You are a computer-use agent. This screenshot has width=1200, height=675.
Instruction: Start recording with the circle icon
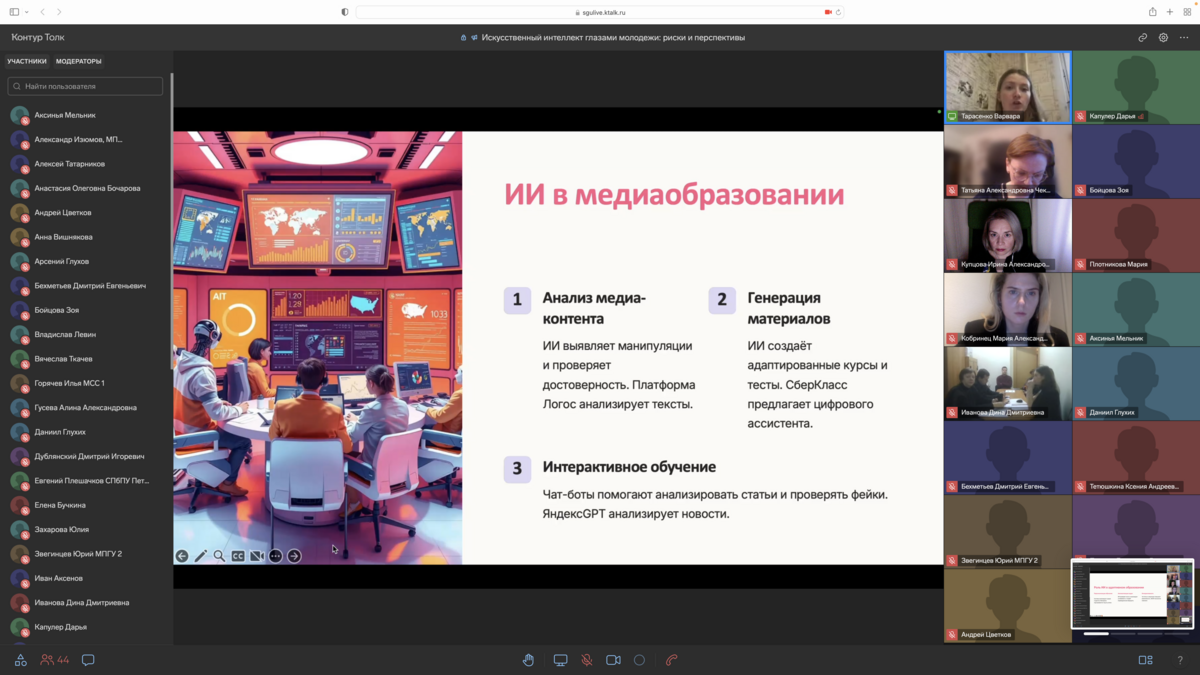tap(640, 660)
